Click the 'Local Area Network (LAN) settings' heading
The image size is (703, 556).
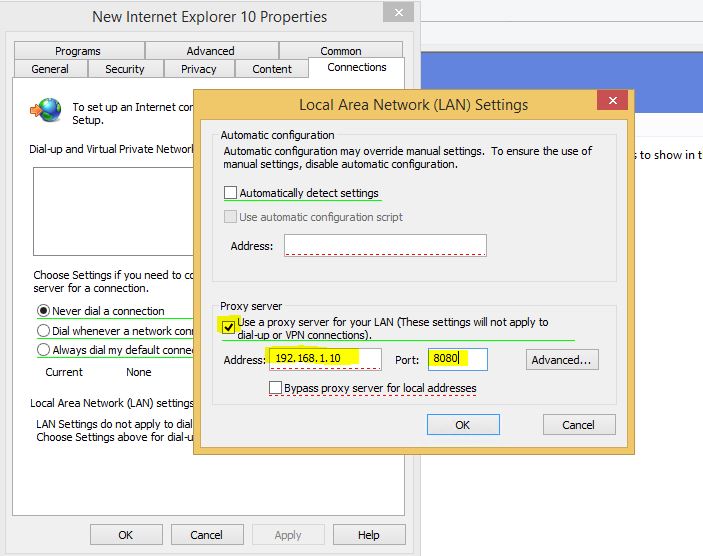click(112, 403)
